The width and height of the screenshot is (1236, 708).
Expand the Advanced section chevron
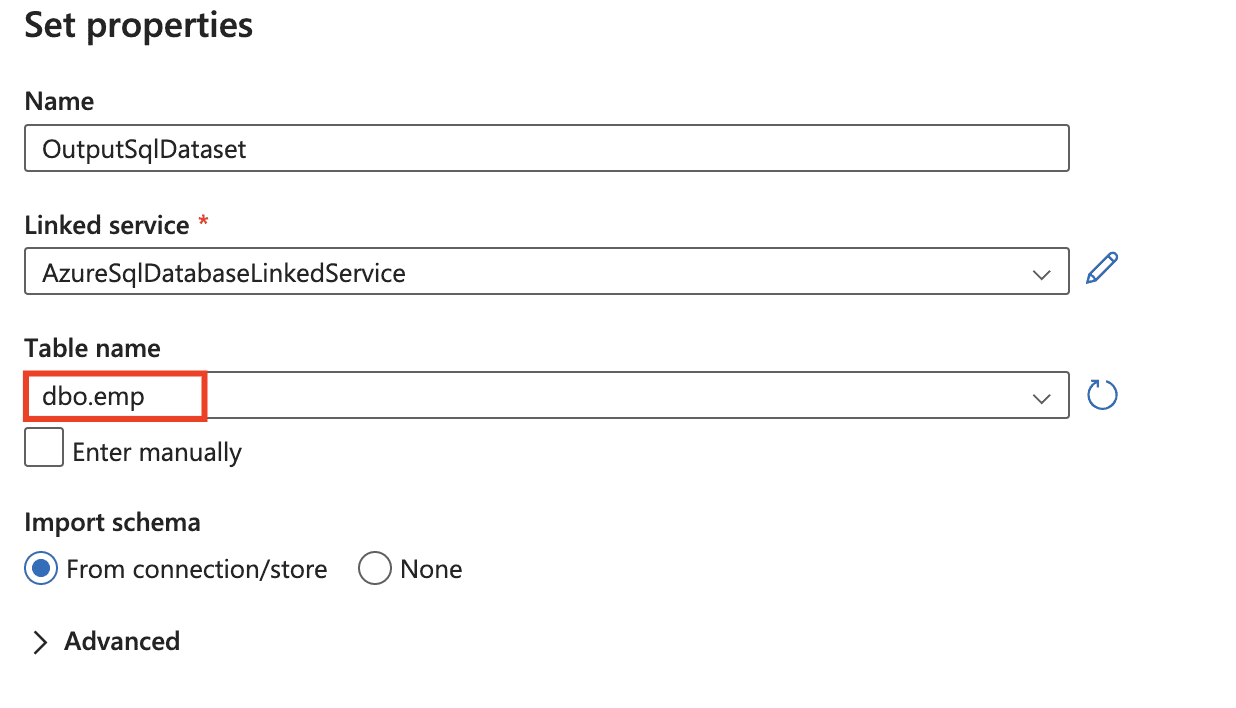point(40,643)
